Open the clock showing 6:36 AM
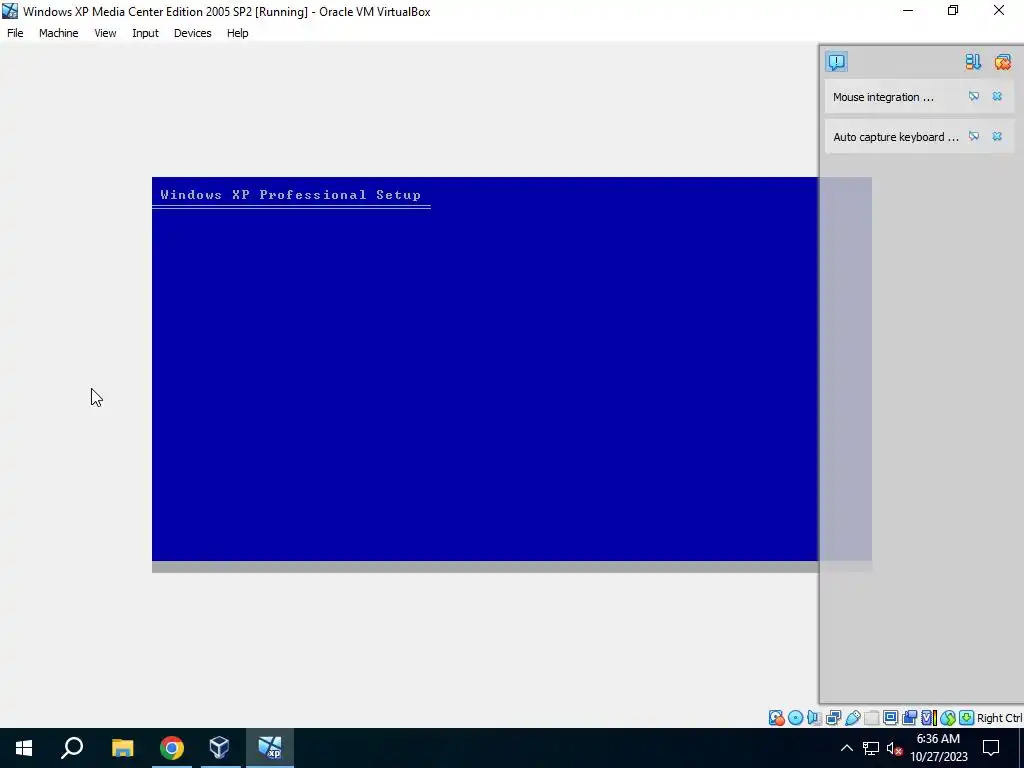The image size is (1024, 768). click(938, 748)
